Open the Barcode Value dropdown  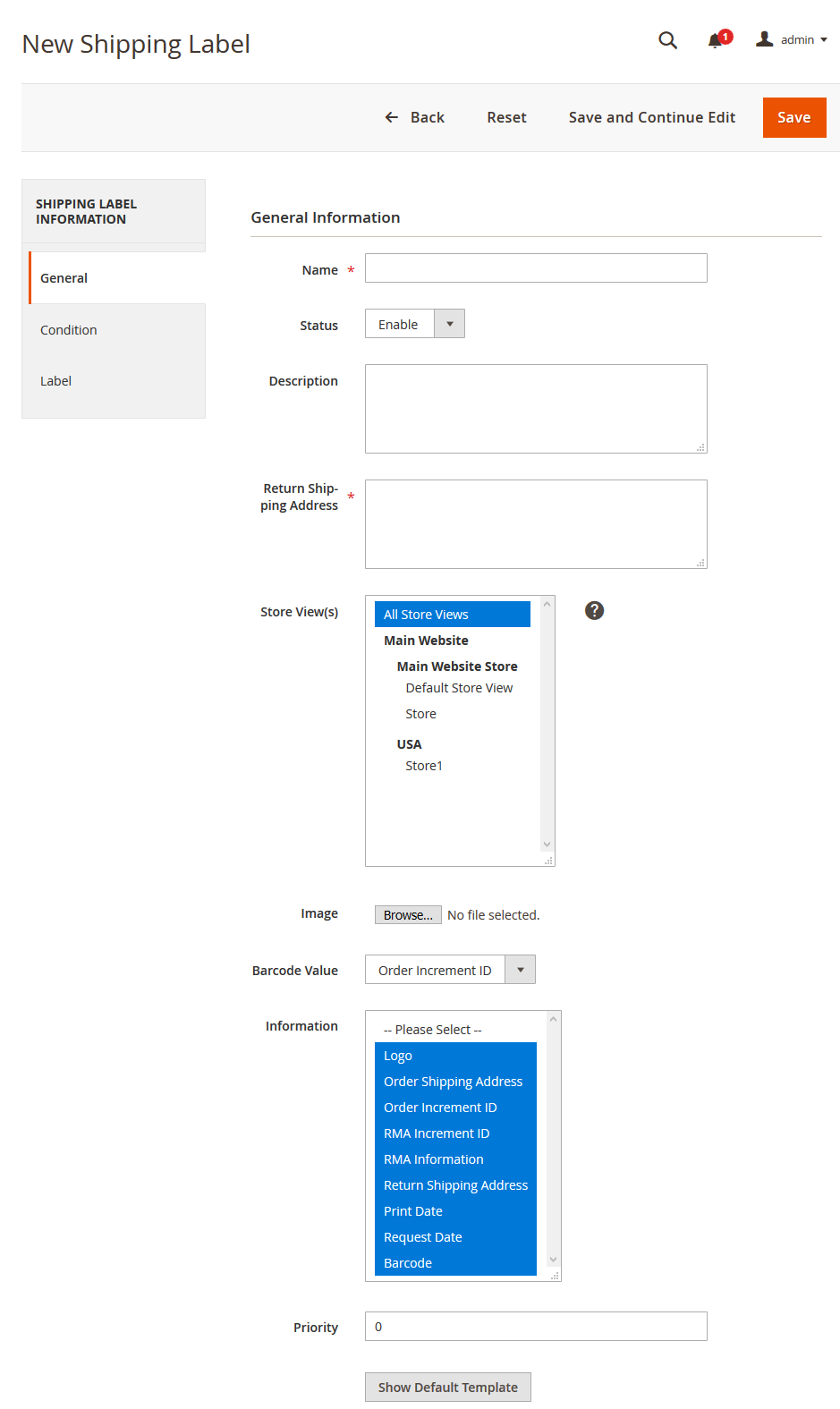(x=450, y=970)
